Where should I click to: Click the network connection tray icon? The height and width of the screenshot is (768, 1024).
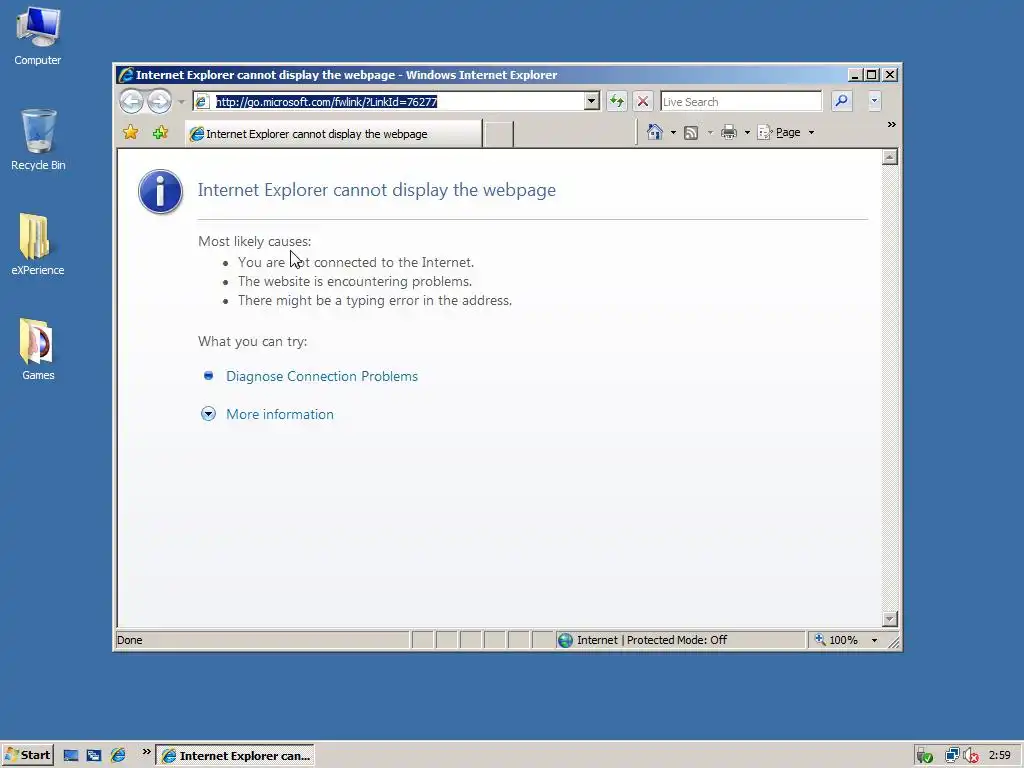click(x=952, y=756)
